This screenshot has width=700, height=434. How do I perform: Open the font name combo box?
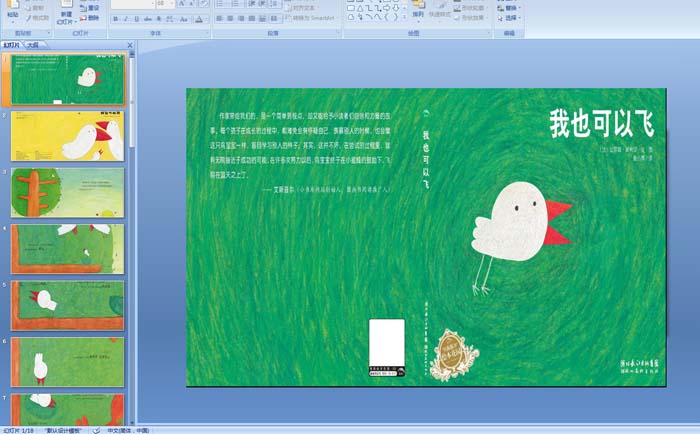tap(133, 4)
